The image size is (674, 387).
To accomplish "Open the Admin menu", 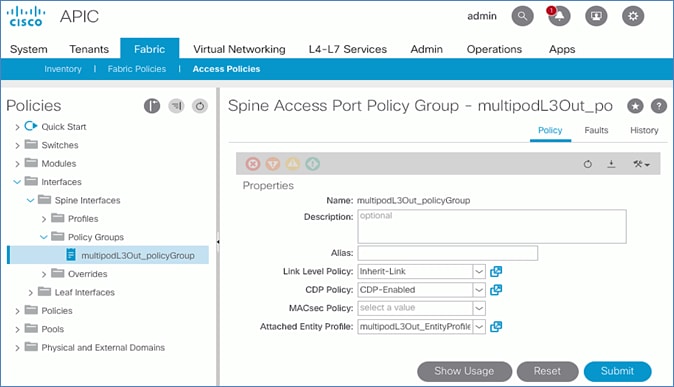I will 426,49.
